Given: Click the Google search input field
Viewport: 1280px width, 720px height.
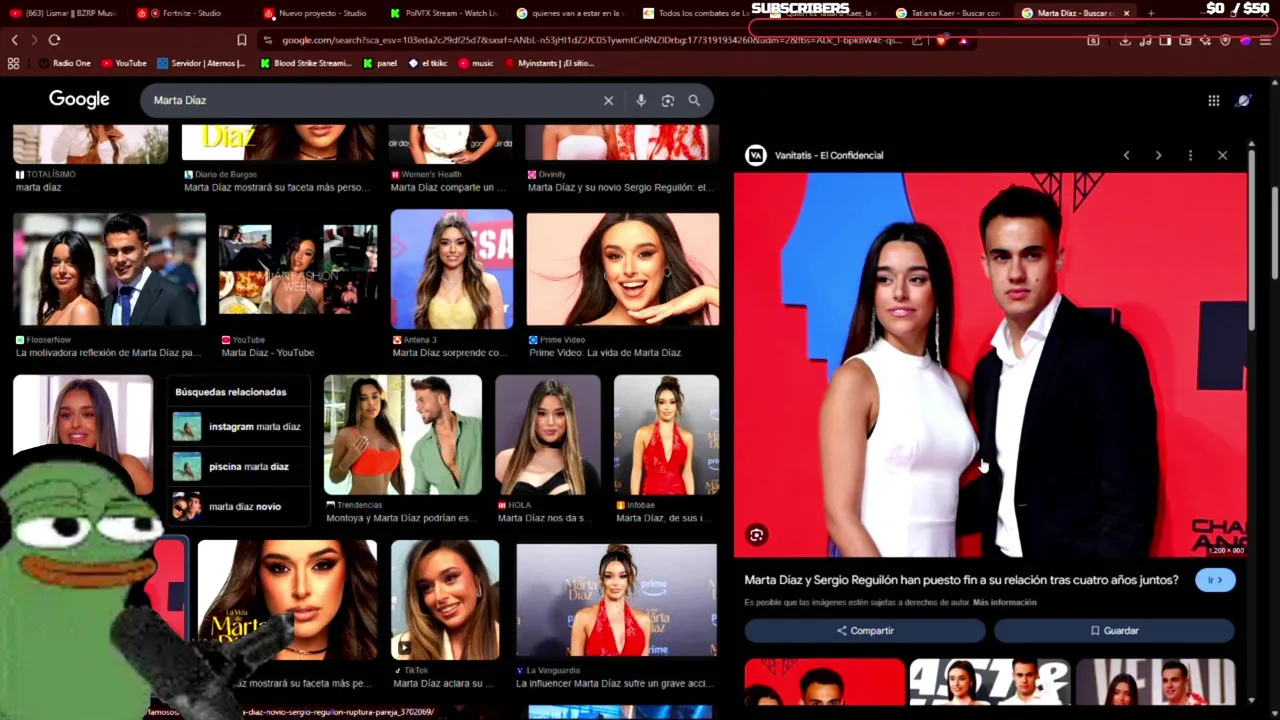Looking at the screenshot, I should point(375,100).
